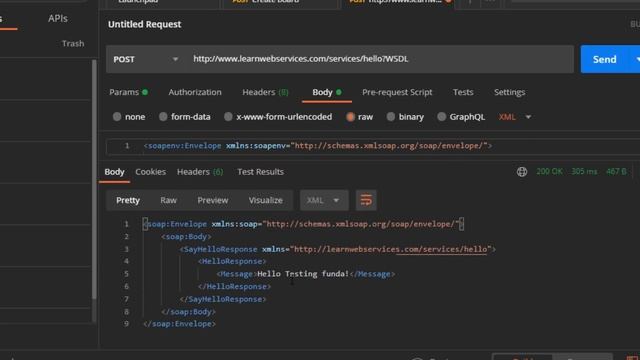Open the response Headers (6) tab
This screenshot has width=640, height=360.
pyautogui.click(x=200, y=172)
